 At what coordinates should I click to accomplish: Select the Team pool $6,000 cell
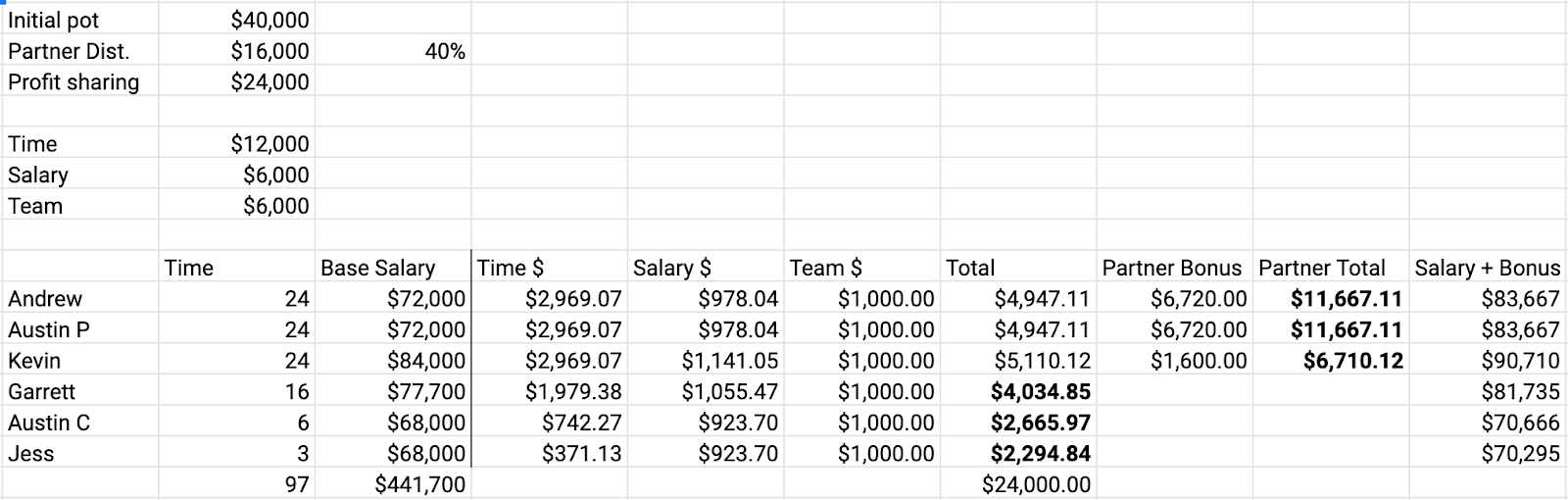[x=236, y=206]
